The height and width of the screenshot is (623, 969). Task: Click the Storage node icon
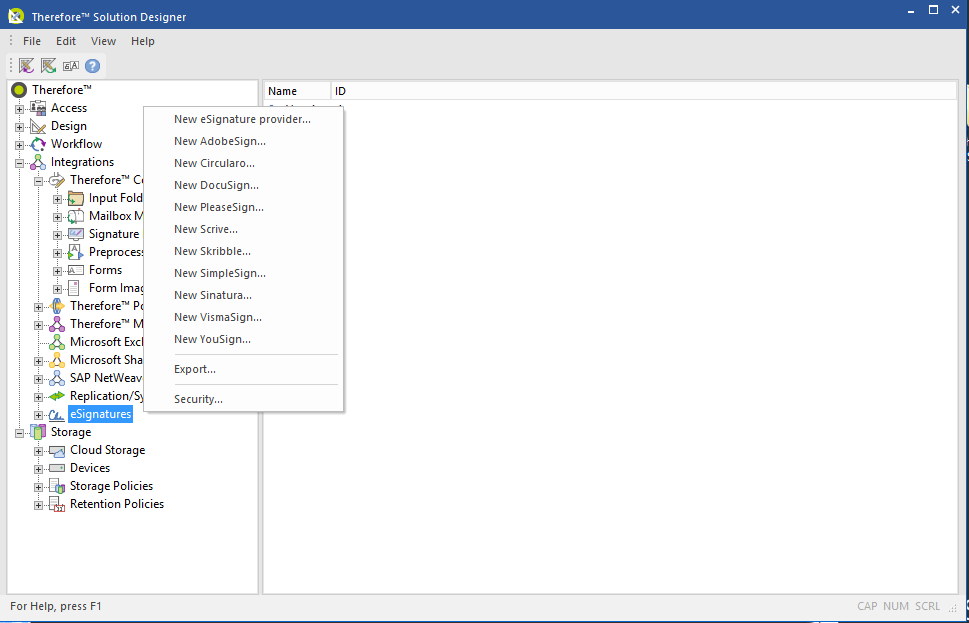click(x=38, y=432)
